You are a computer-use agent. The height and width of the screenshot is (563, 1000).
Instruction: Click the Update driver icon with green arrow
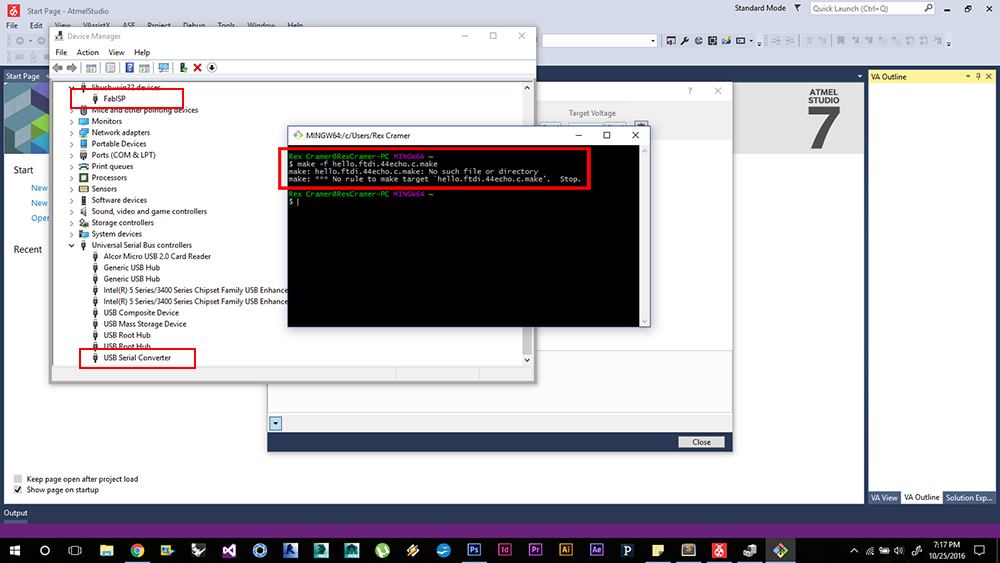[x=184, y=68]
